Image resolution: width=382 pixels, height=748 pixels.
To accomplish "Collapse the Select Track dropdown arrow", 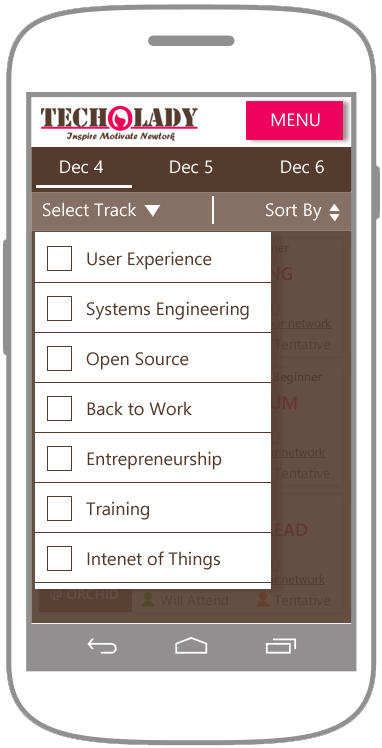I will (152, 211).
